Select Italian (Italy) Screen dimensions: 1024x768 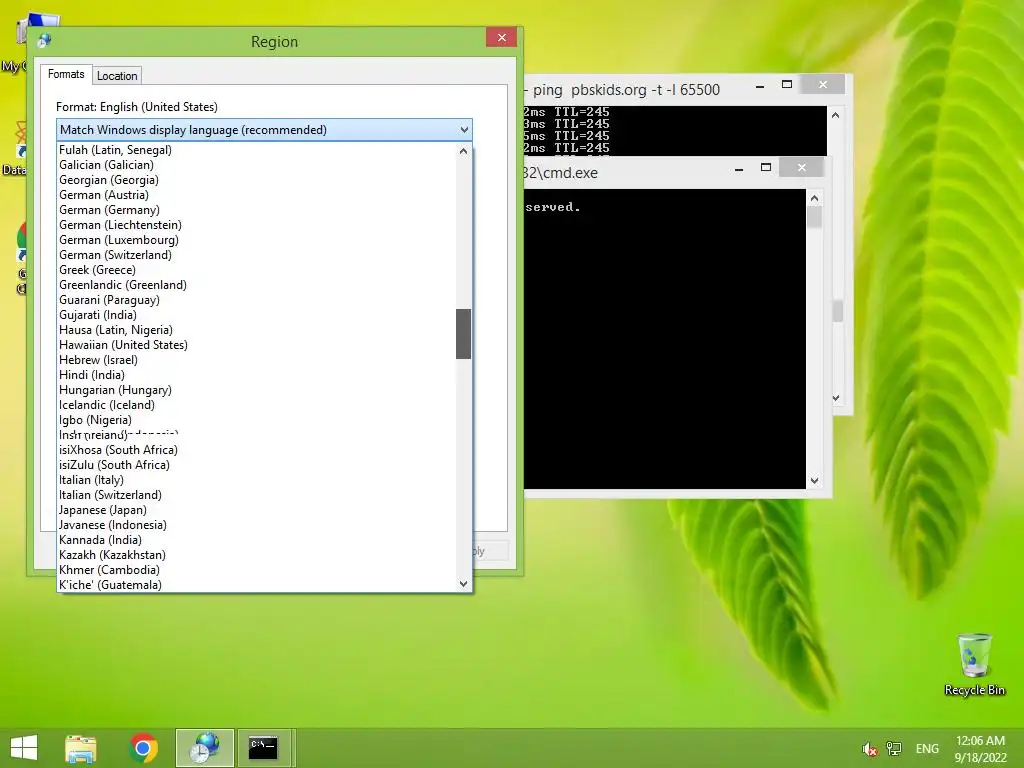click(256, 480)
